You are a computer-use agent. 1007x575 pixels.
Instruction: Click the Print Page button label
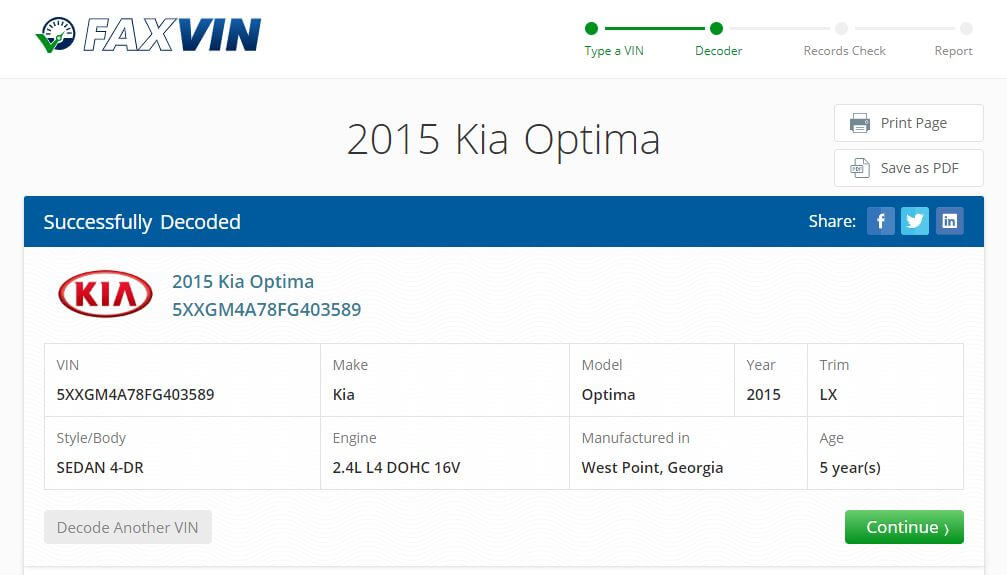point(913,123)
